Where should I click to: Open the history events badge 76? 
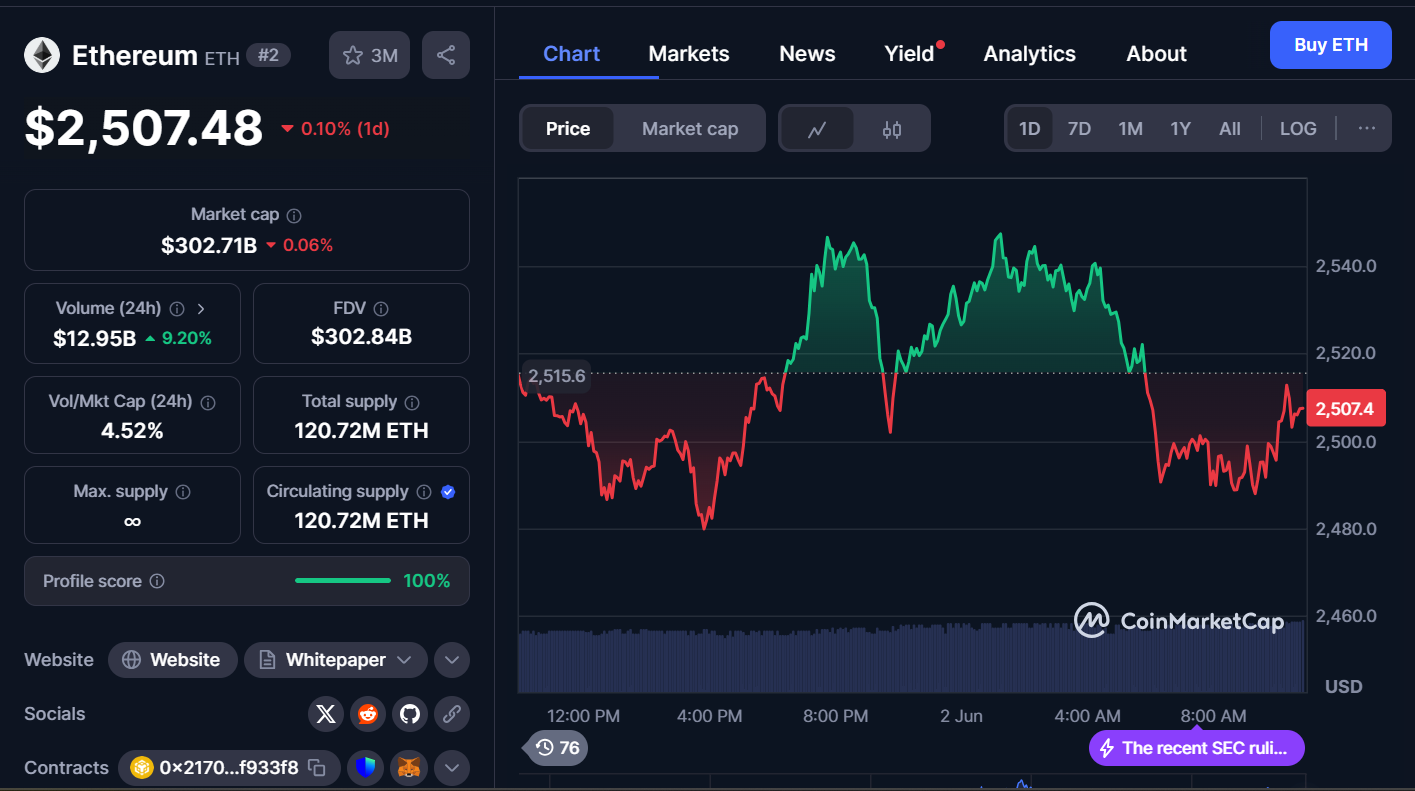pyautogui.click(x=557, y=748)
